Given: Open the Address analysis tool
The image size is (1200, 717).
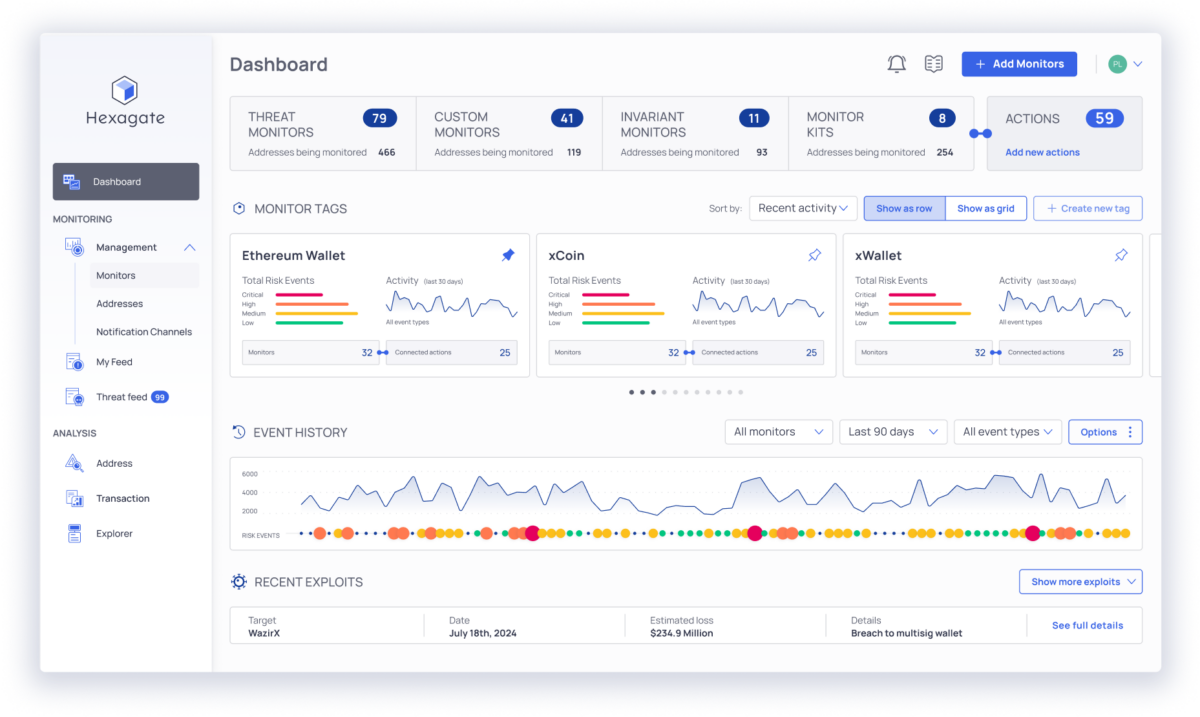Looking at the screenshot, I should tap(113, 463).
